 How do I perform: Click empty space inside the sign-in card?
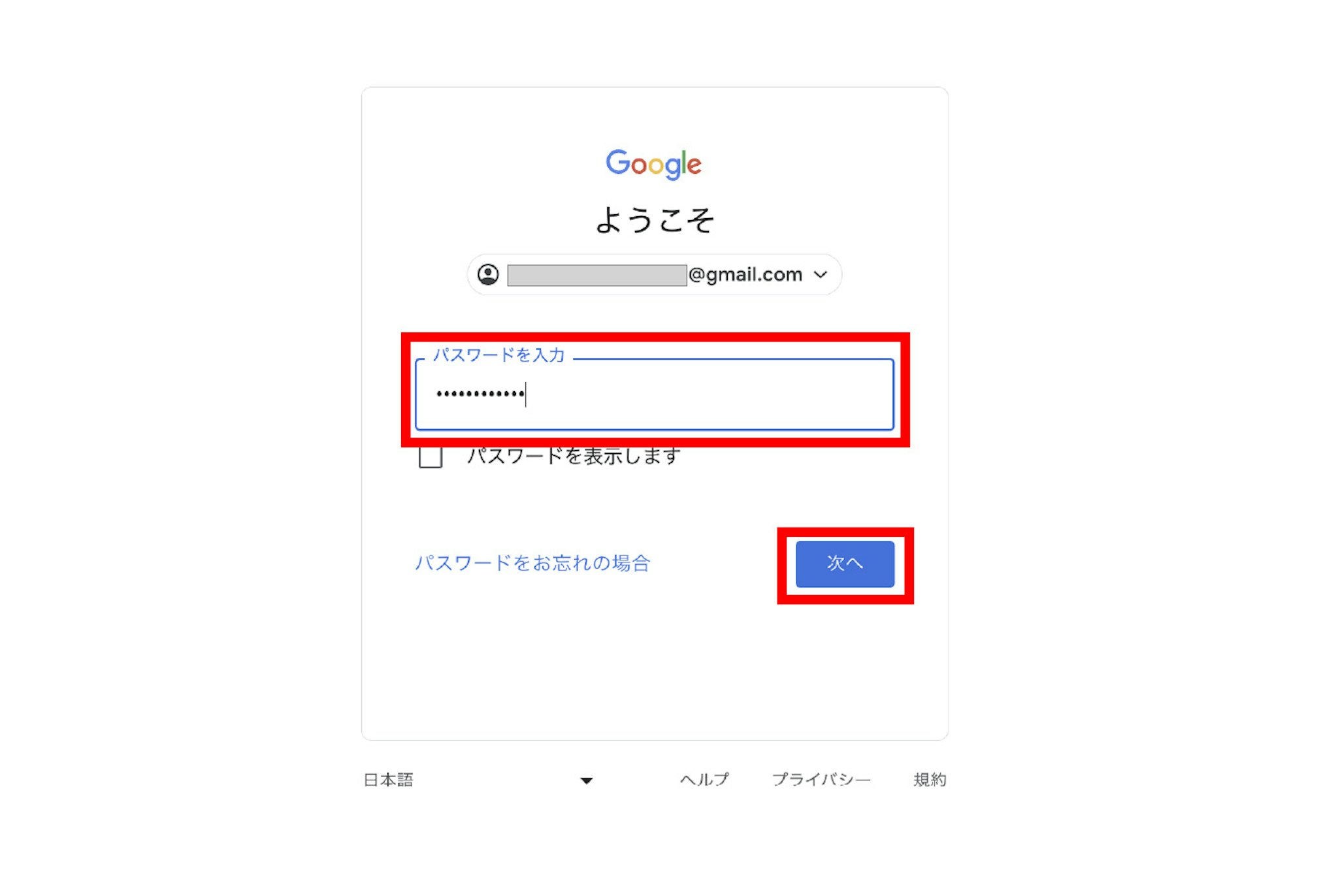coord(654,673)
